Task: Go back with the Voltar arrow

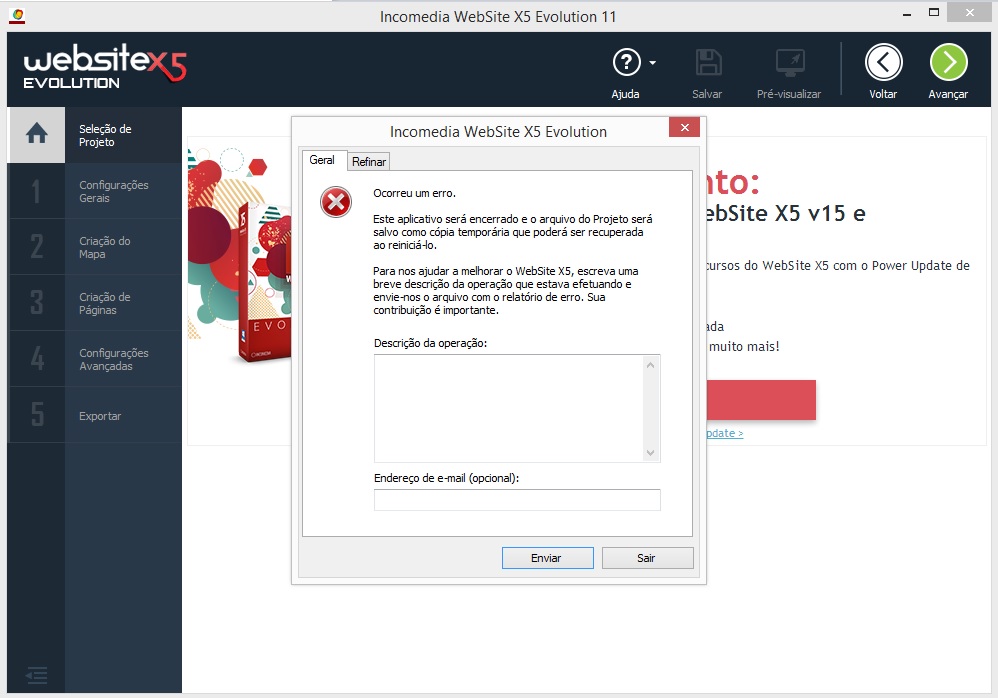Action: [883, 62]
